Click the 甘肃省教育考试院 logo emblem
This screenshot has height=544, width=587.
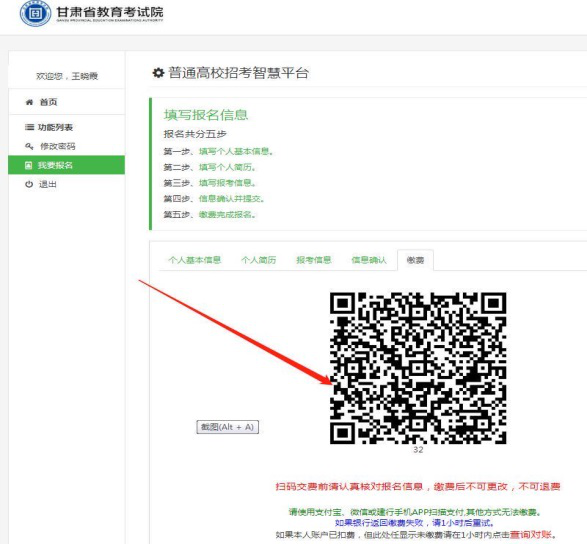pyautogui.click(x=35, y=13)
